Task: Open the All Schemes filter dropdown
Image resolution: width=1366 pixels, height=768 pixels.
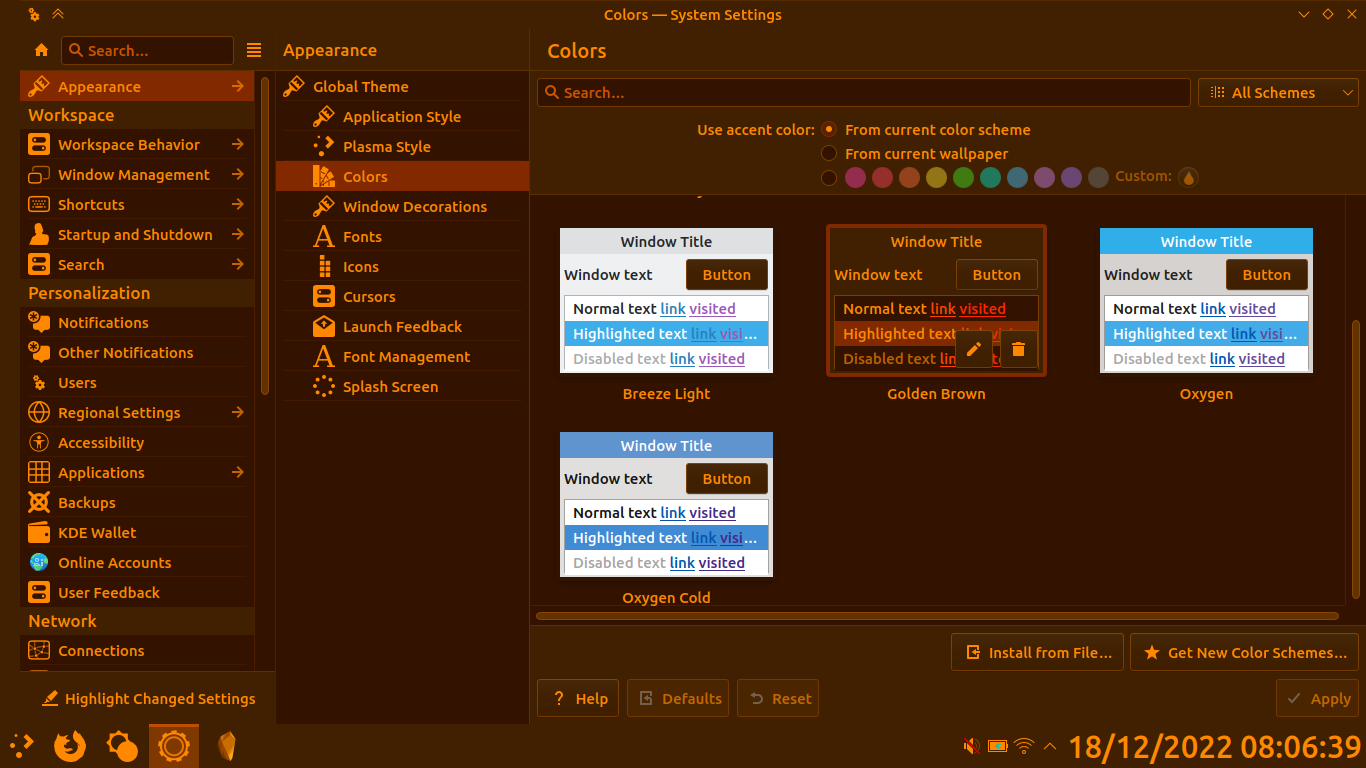Action: click(1278, 93)
